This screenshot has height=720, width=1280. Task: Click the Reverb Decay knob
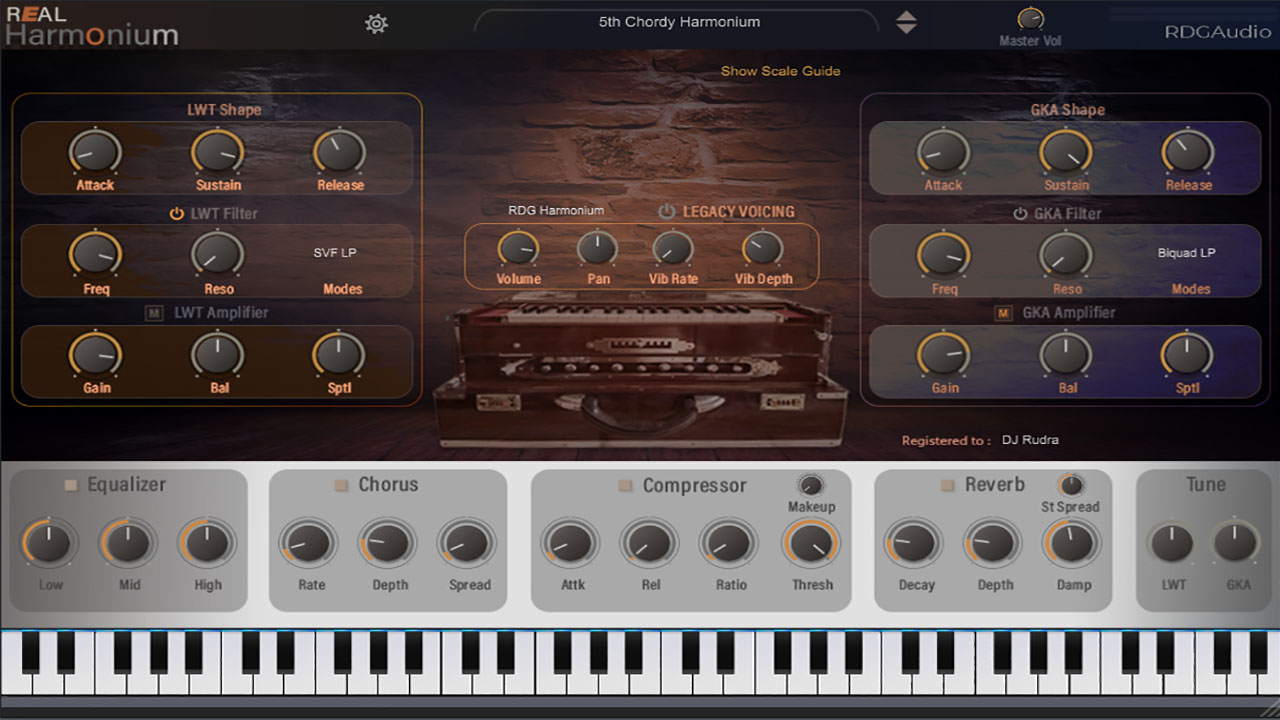click(x=914, y=544)
